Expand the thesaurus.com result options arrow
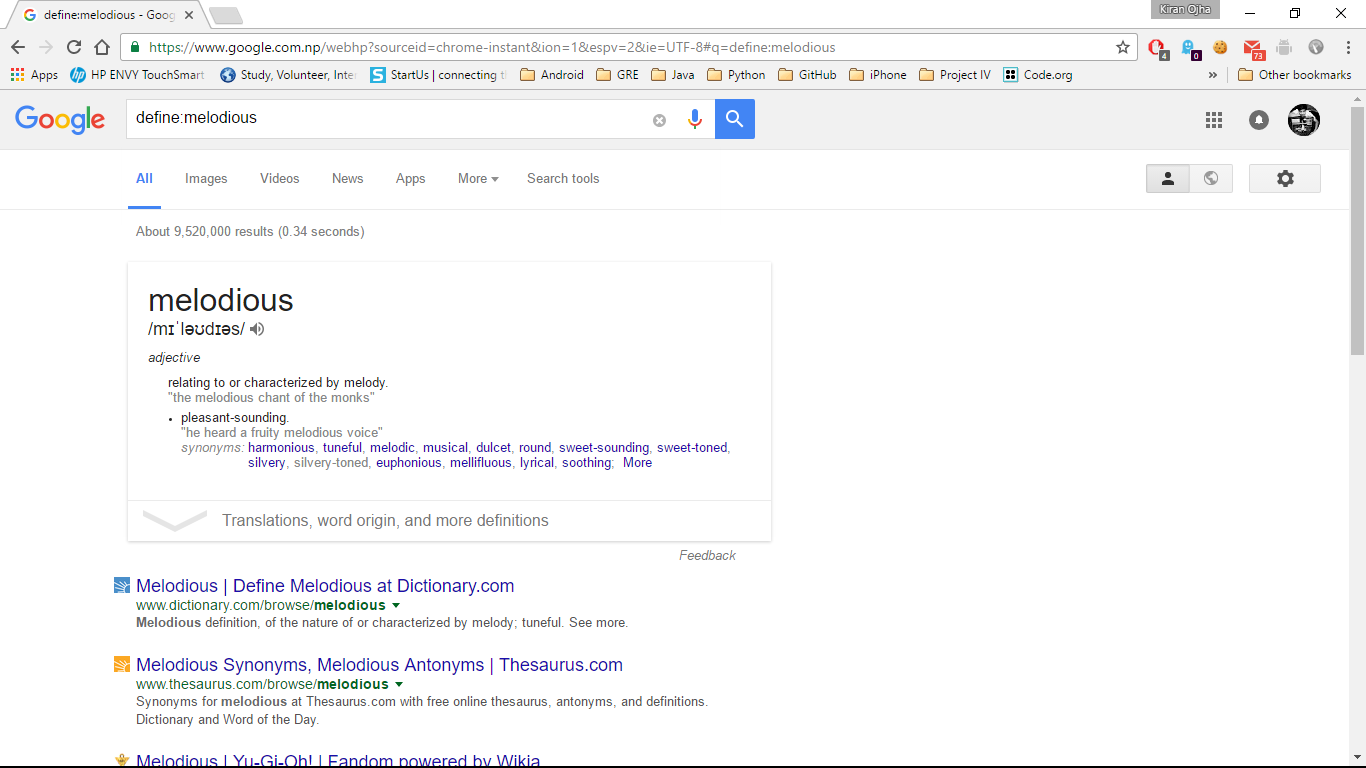 click(399, 685)
